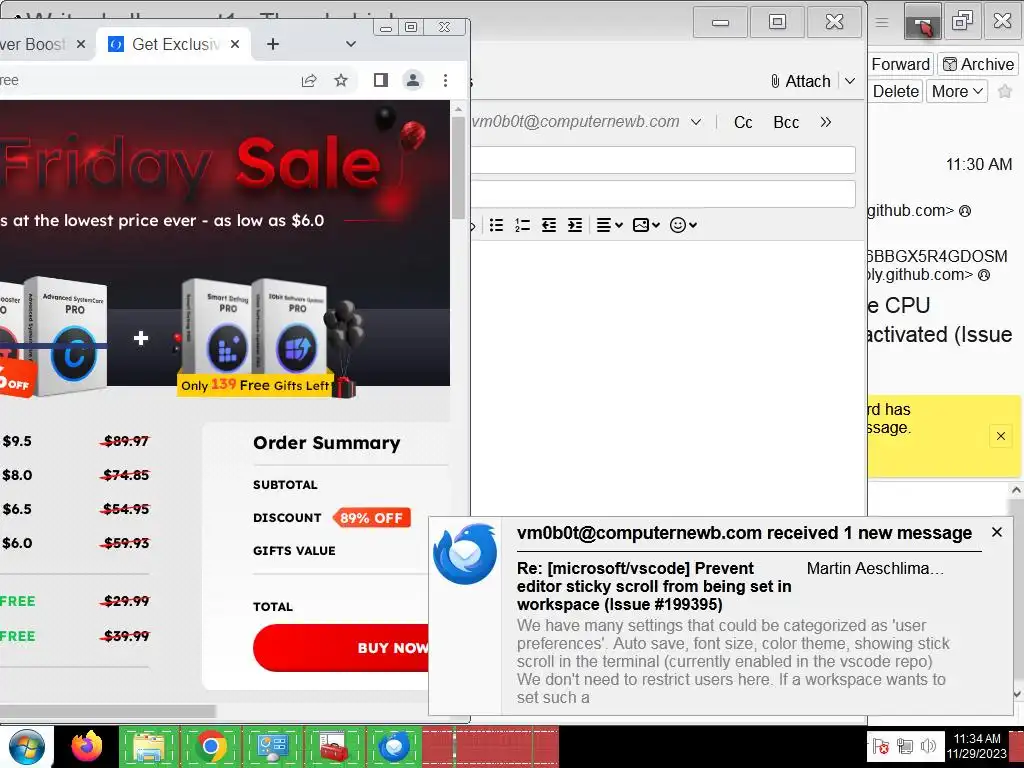Select the Advanced SystemCare PRO product box
Screen dimensions: 1024x768
tap(67, 336)
